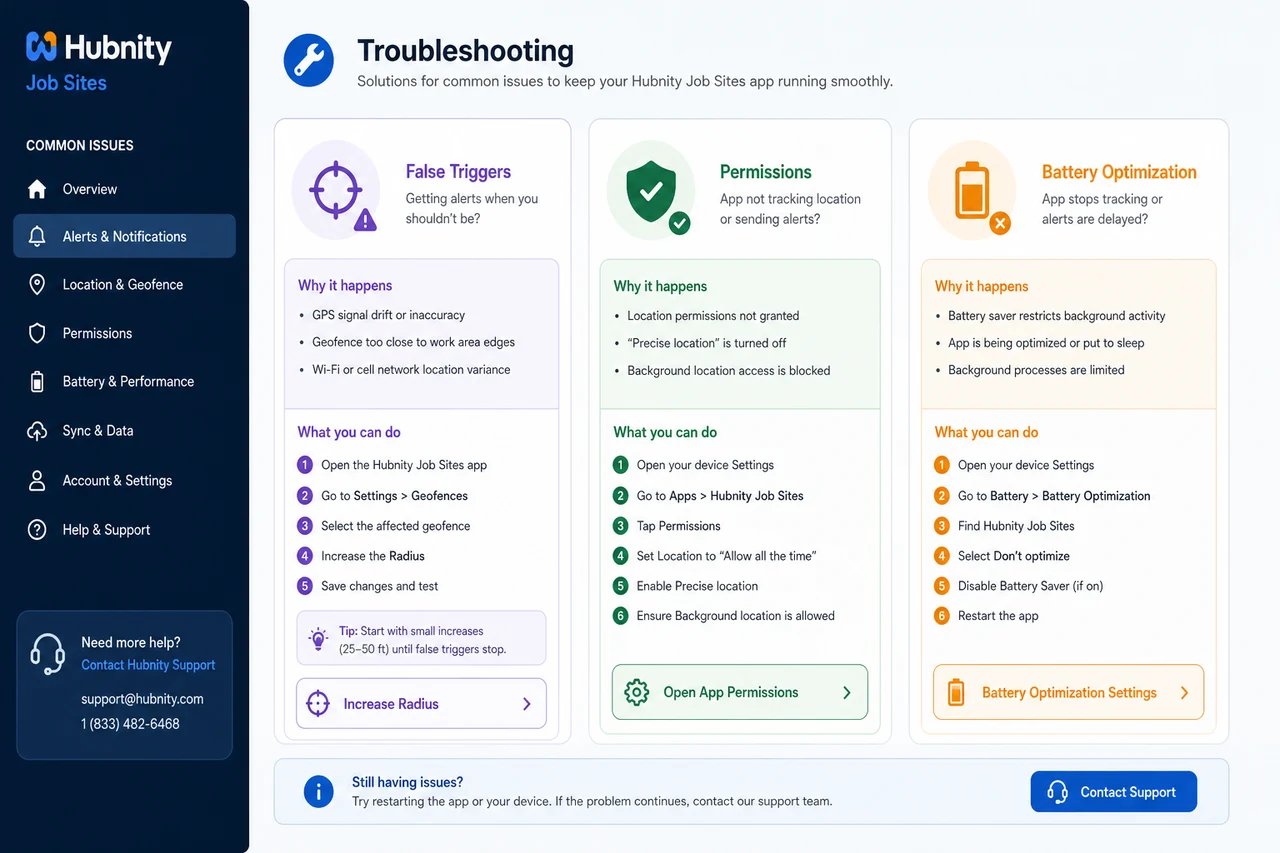
Task: Click the blue Contact Support button
Action: (1113, 792)
